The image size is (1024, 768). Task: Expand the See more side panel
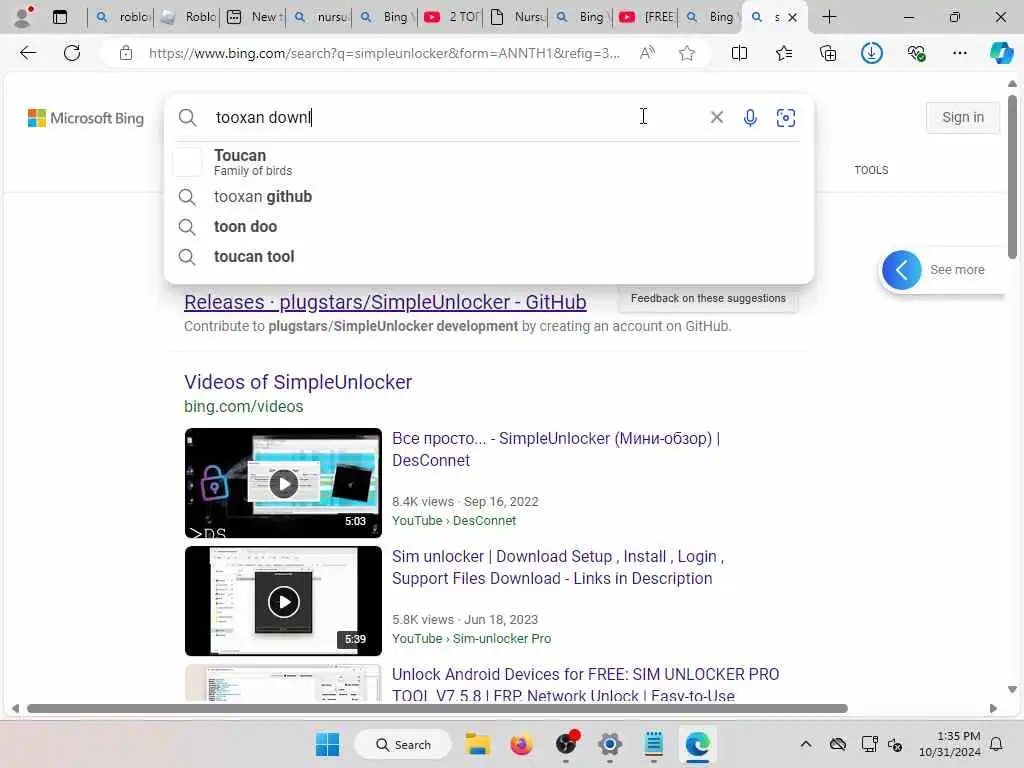click(x=902, y=270)
